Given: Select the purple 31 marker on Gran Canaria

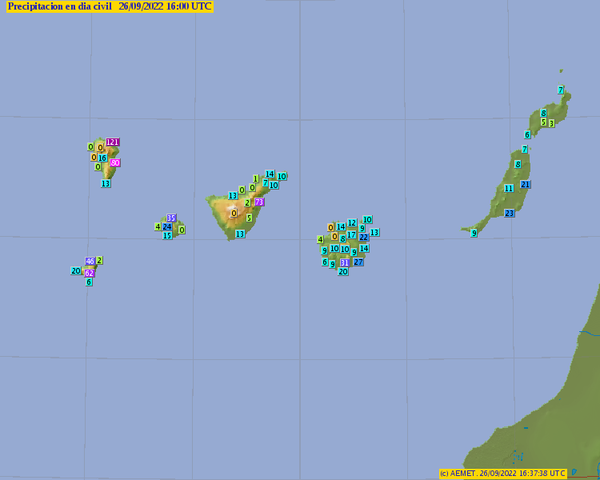Looking at the screenshot, I should pyautogui.click(x=344, y=263).
